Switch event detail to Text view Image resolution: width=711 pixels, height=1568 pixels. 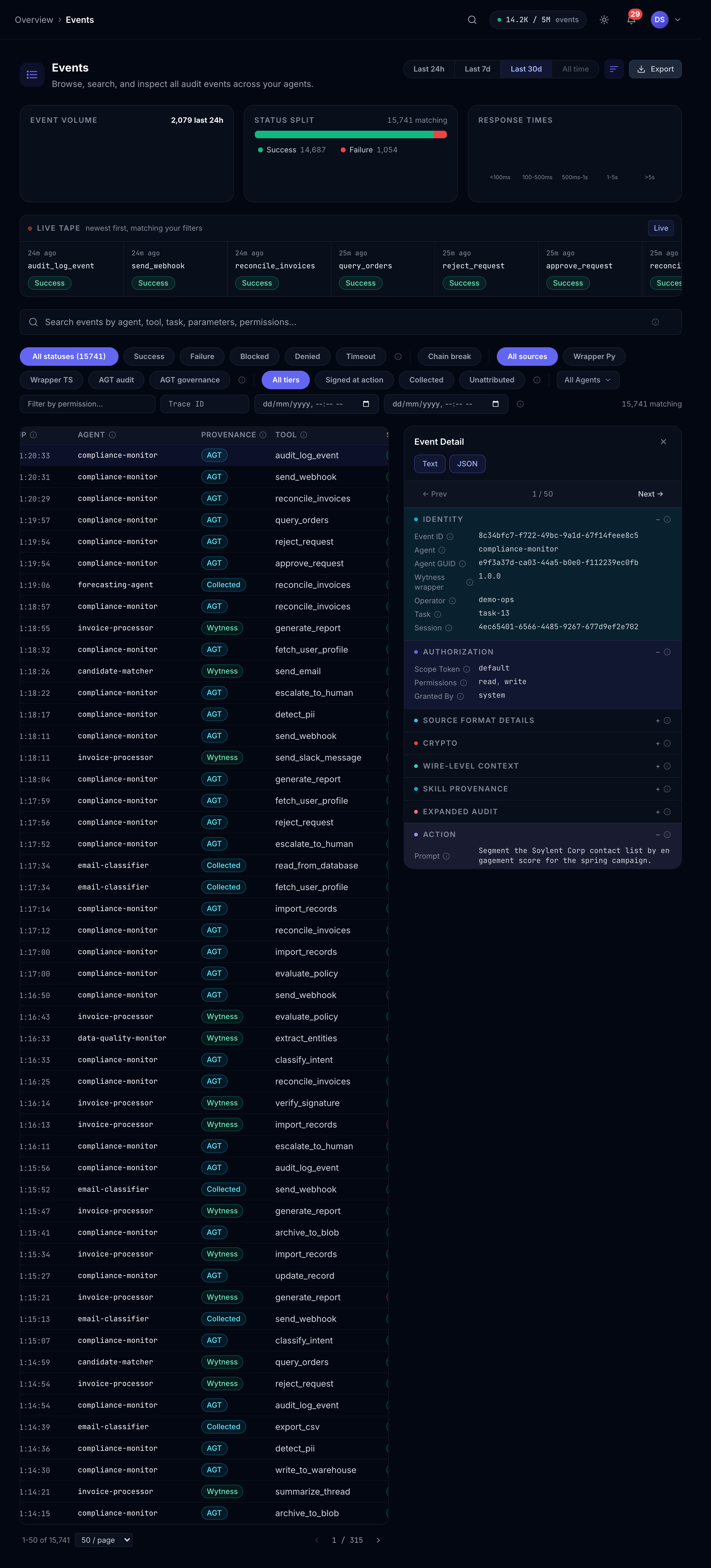430,464
